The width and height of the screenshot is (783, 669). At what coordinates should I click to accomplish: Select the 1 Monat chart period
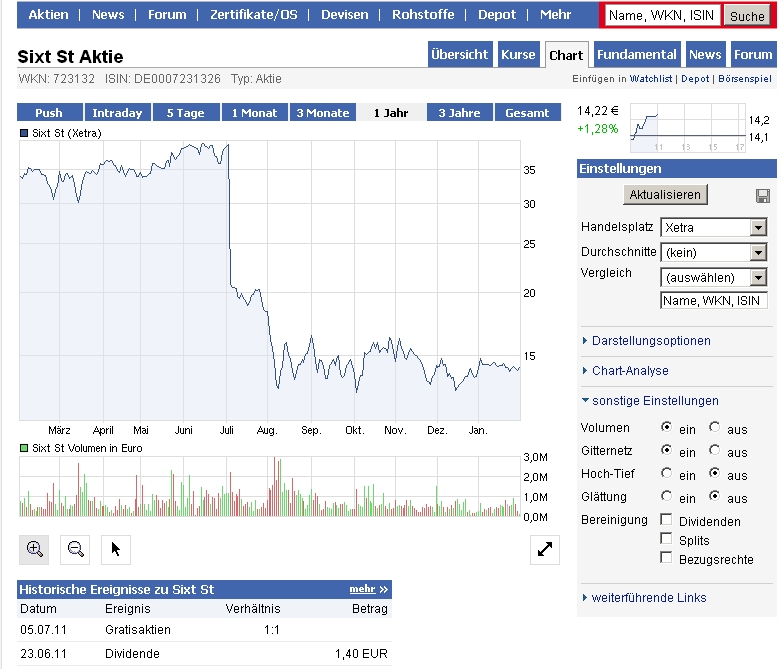254,112
